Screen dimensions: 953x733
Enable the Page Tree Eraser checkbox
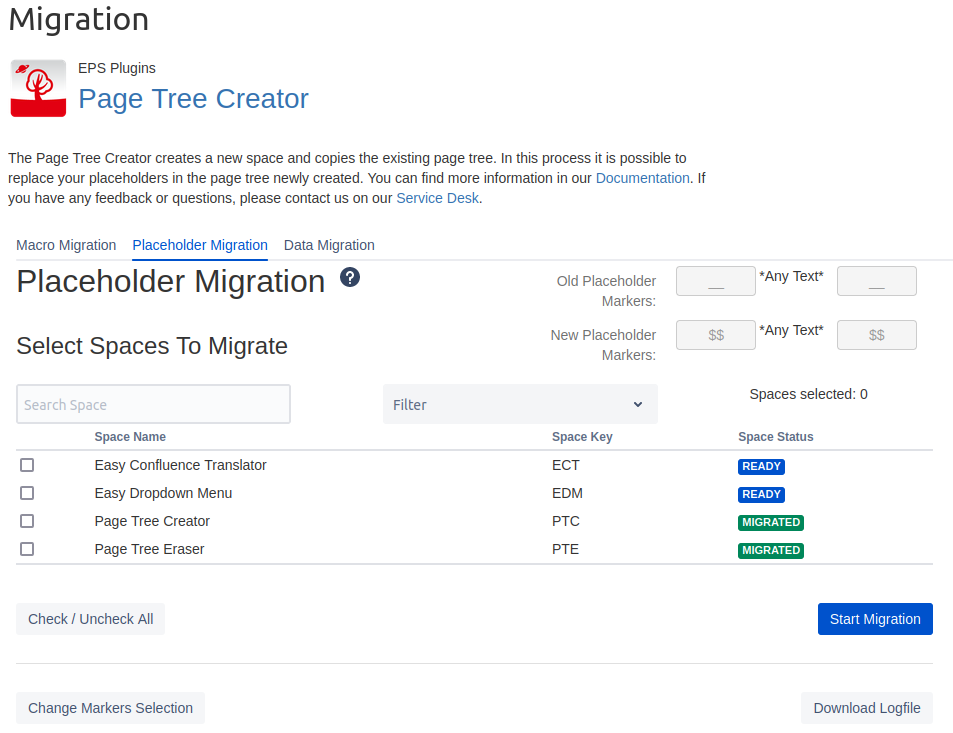[x=27, y=549]
